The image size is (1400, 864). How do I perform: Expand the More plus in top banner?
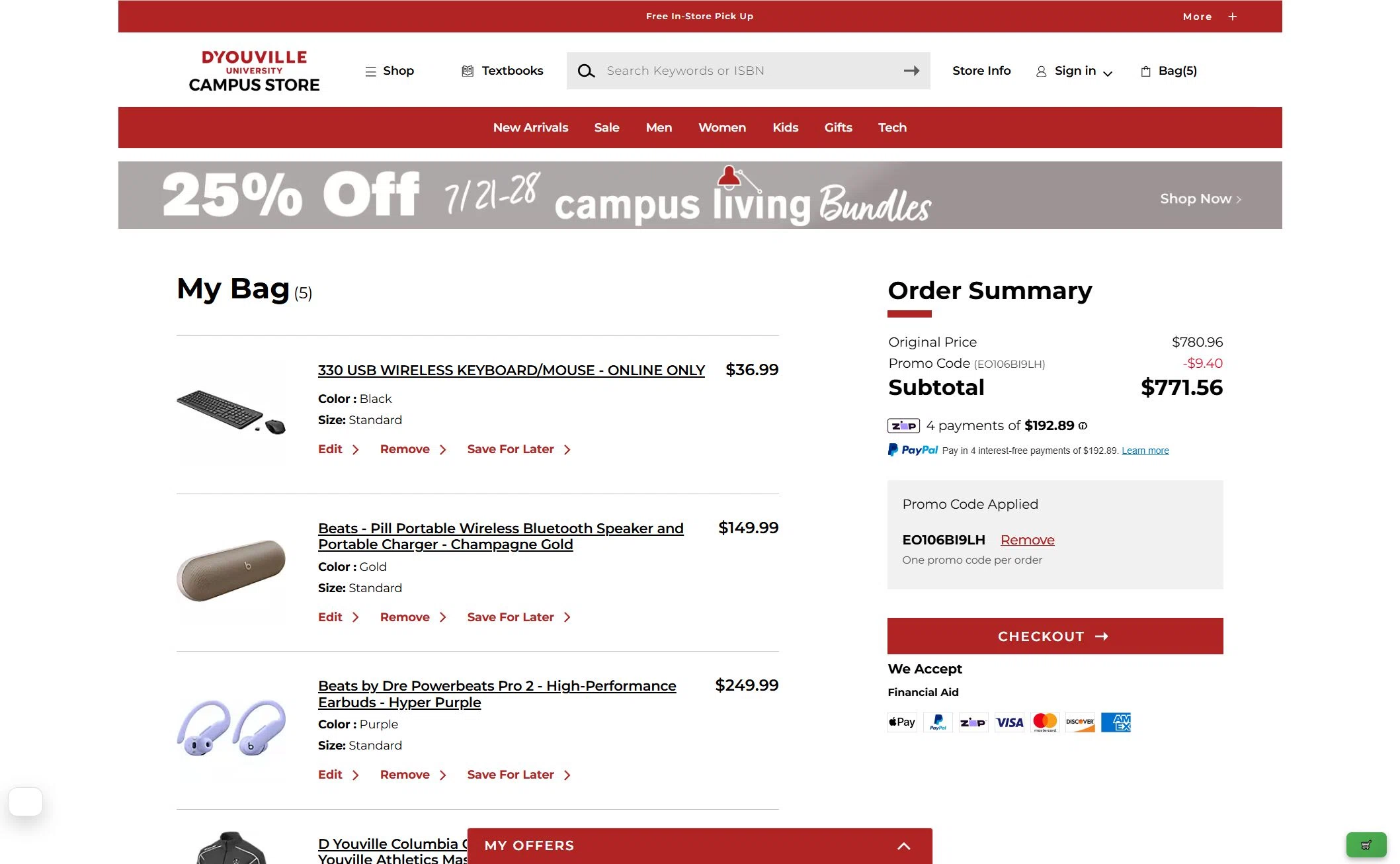(x=1232, y=17)
